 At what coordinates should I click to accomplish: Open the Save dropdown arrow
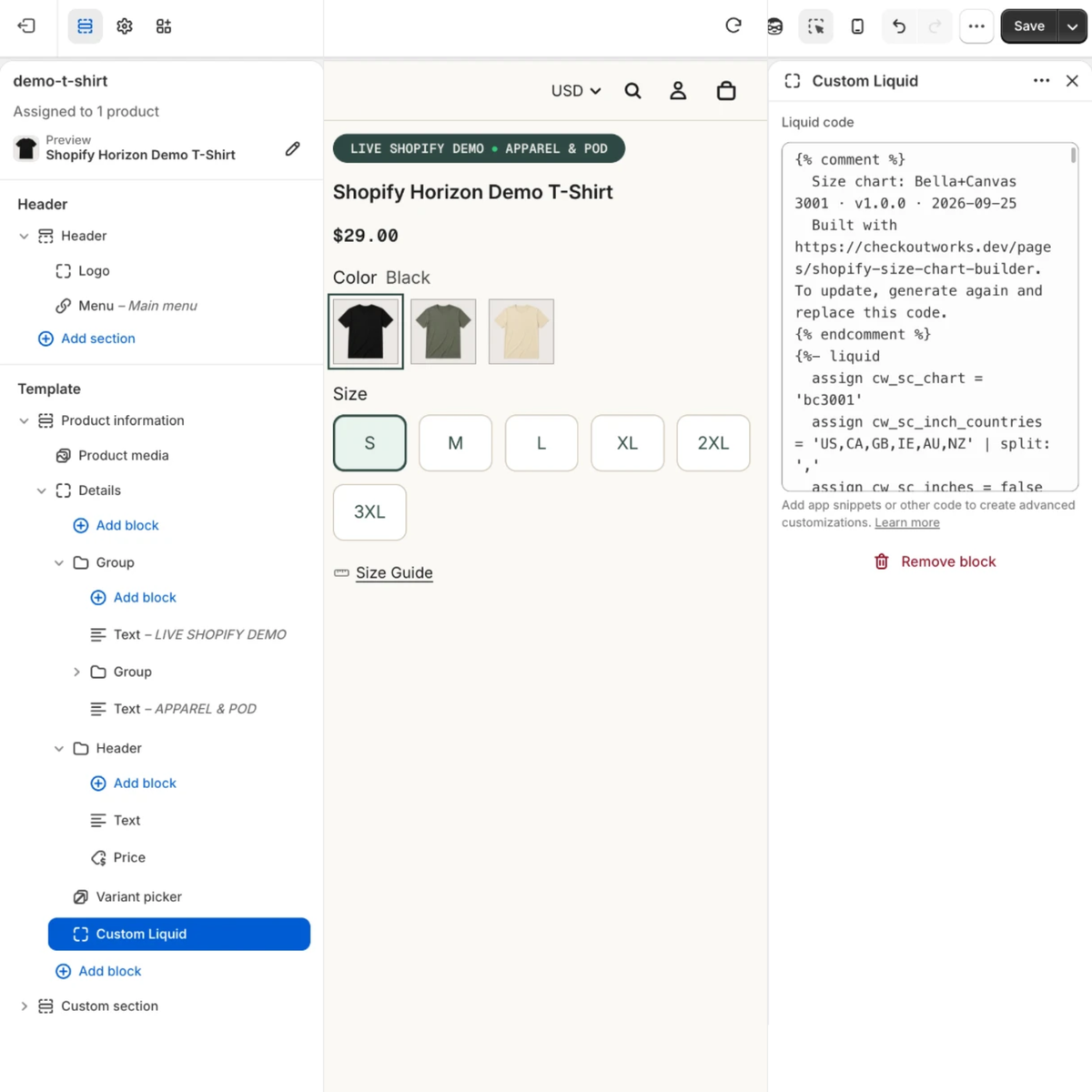[x=1073, y=26]
